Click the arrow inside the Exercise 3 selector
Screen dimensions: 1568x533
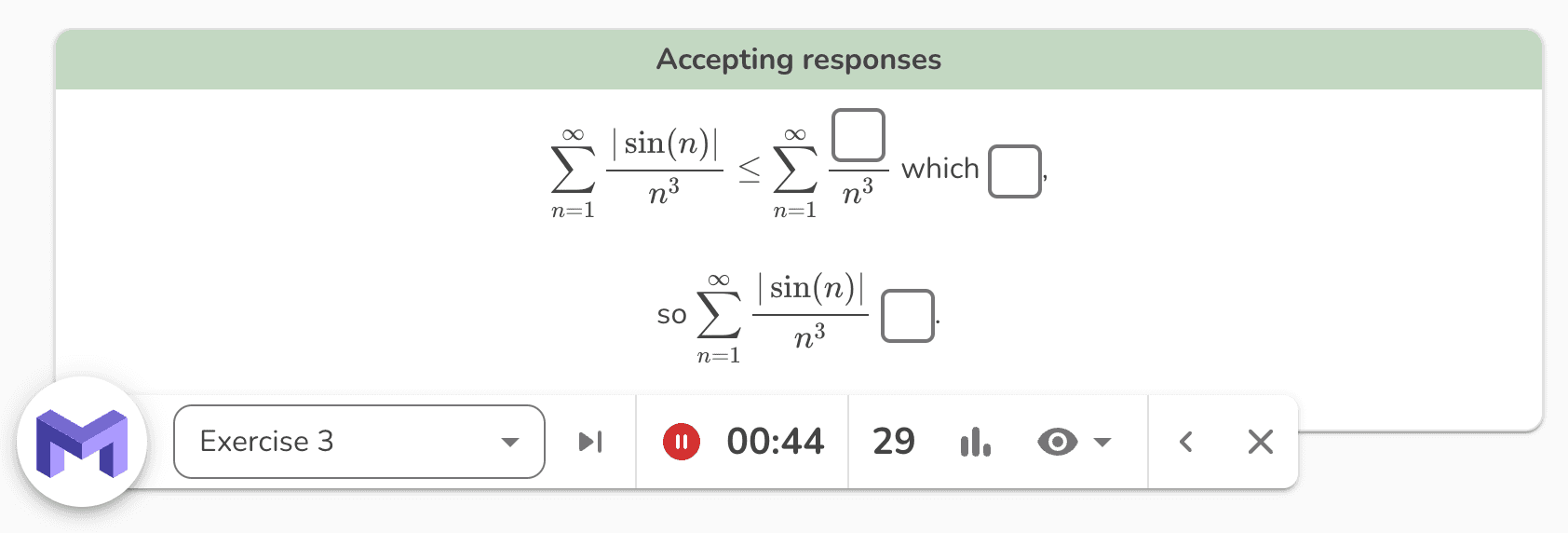[x=509, y=442]
